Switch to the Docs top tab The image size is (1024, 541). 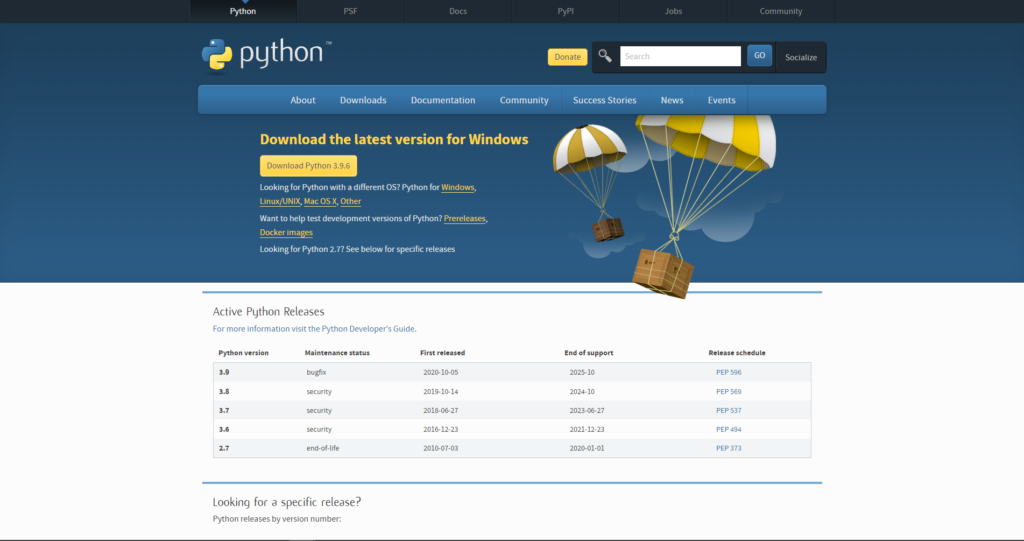coord(458,11)
